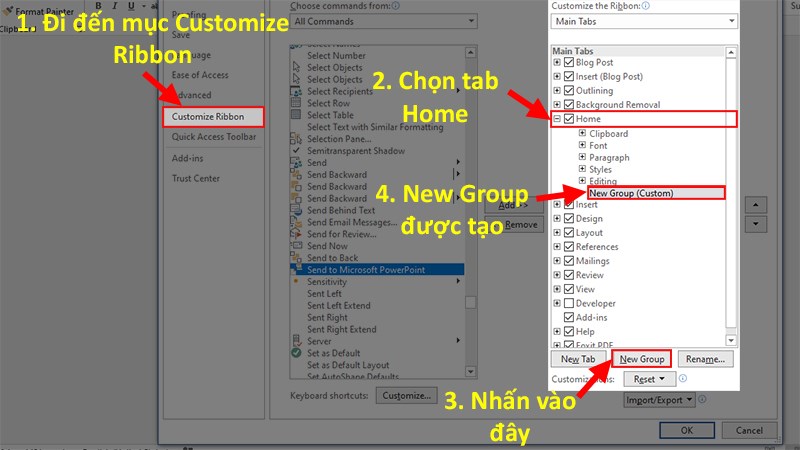Click the commands list scroll-down arrow

pos(470,372)
